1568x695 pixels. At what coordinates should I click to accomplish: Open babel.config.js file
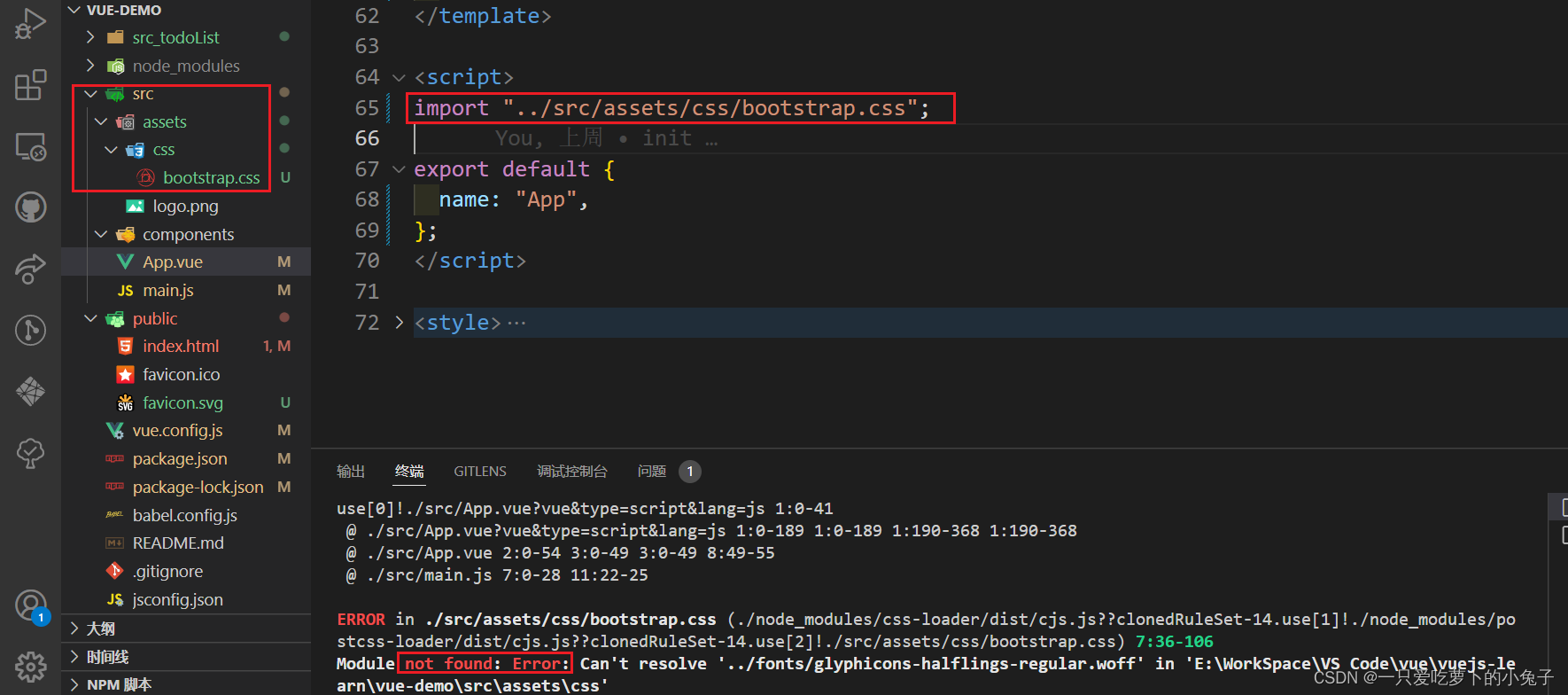(186, 515)
